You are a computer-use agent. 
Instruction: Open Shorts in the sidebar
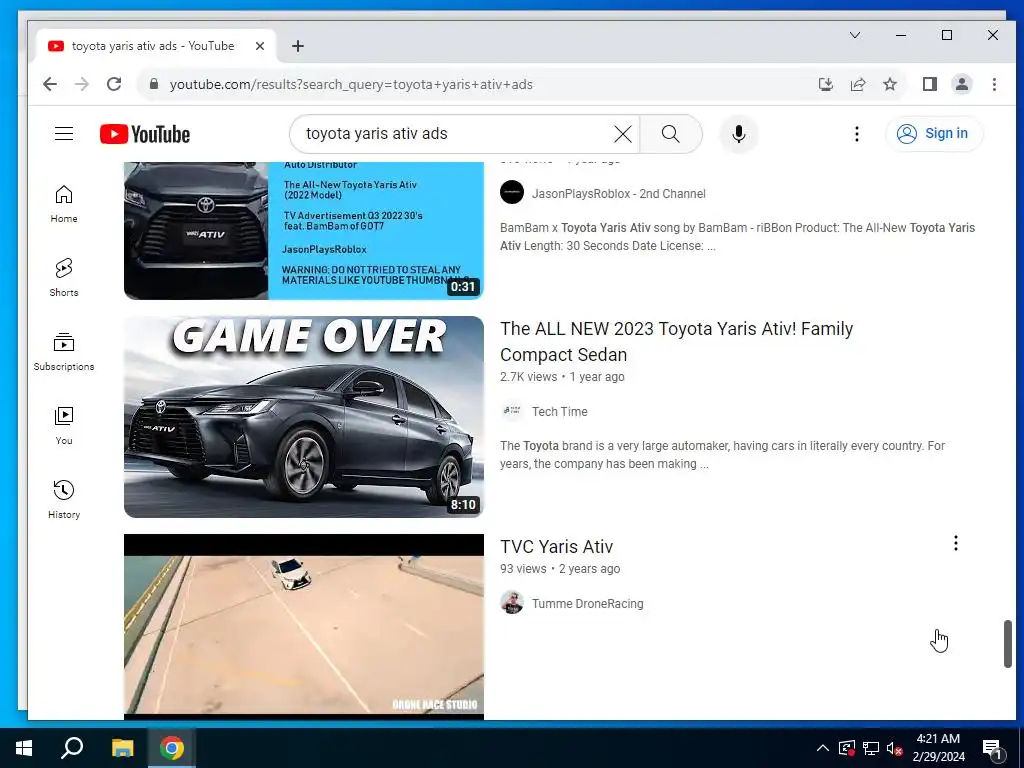tap(64, 278)
